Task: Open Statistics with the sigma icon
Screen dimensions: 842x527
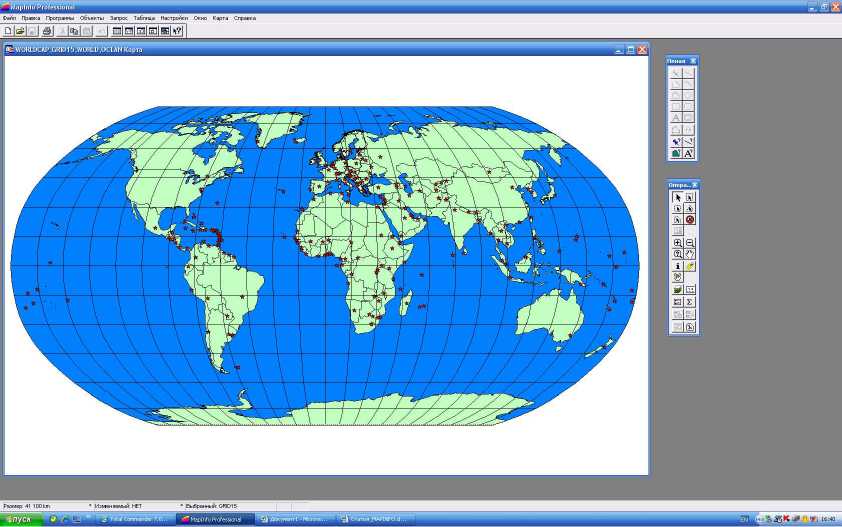Action: click(690, 301)
